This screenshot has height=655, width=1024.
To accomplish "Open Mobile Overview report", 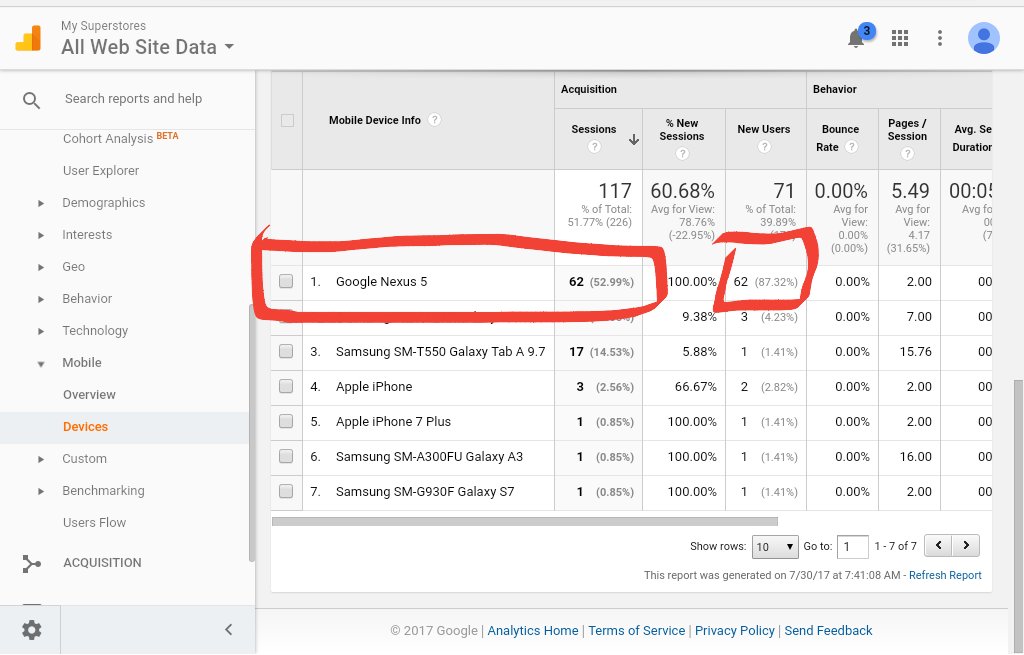I will (89, 394).
